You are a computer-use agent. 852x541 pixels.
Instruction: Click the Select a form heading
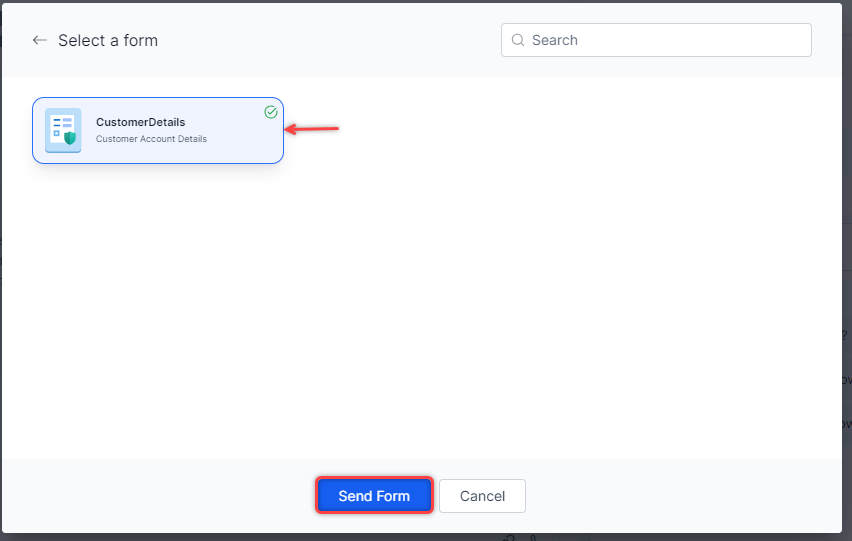pyautogui.click(x=108, y=40)
